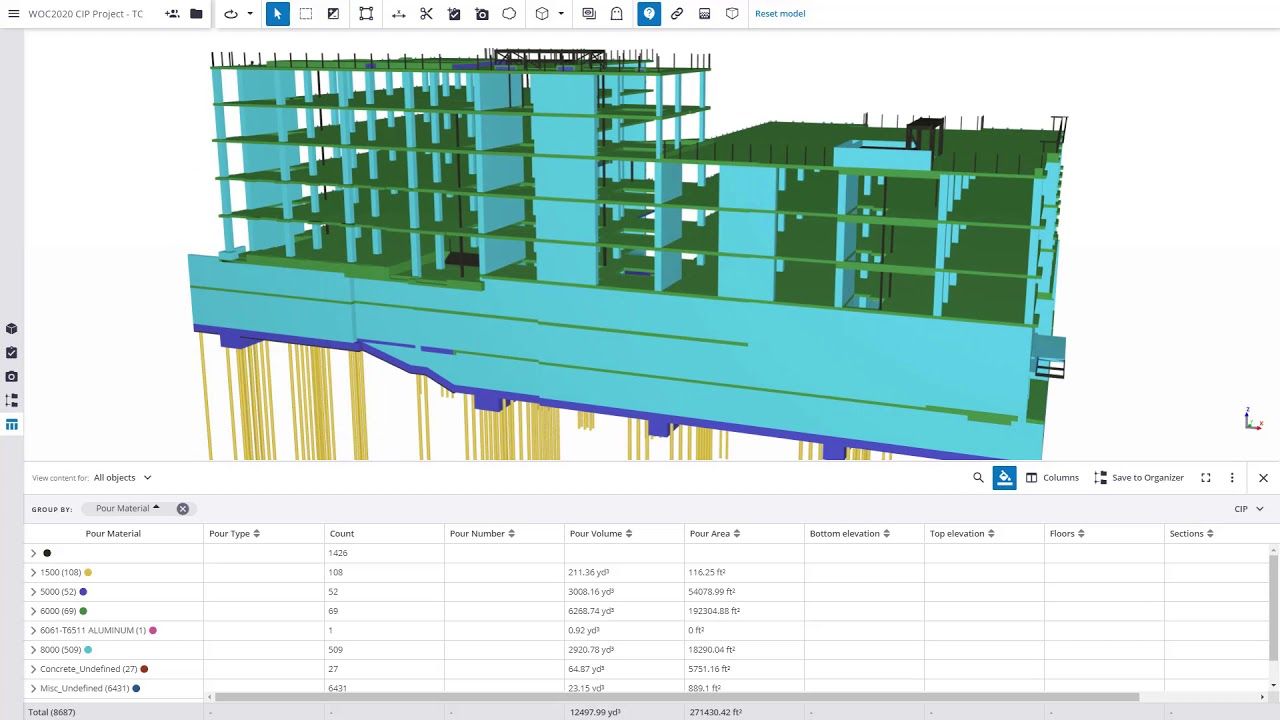Click the Reset model link

coord(779,14)
